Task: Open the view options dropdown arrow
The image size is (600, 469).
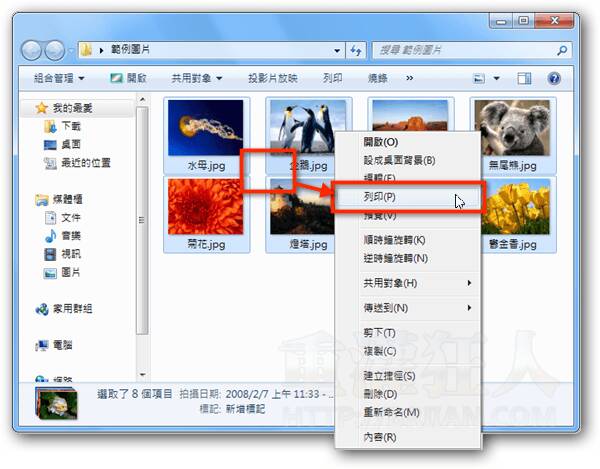Action: (x=496, y=78)
